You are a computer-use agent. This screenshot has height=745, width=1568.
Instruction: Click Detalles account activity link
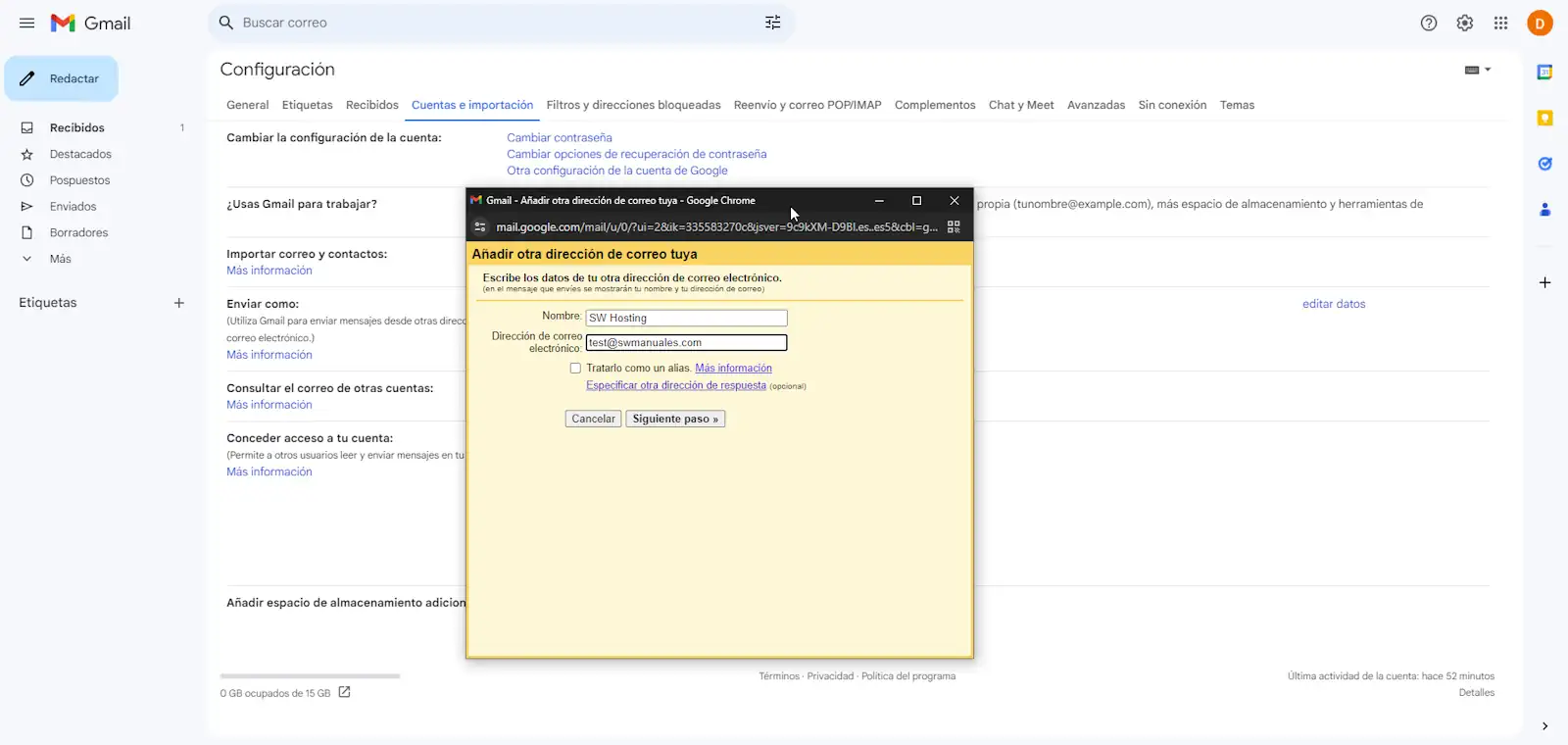[1476, 693]
